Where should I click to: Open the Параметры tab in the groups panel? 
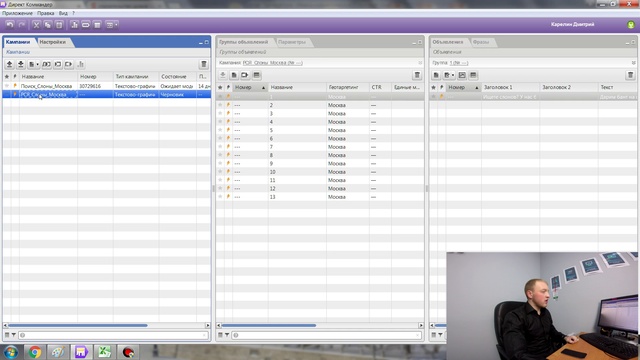click(x=292, y=42)
